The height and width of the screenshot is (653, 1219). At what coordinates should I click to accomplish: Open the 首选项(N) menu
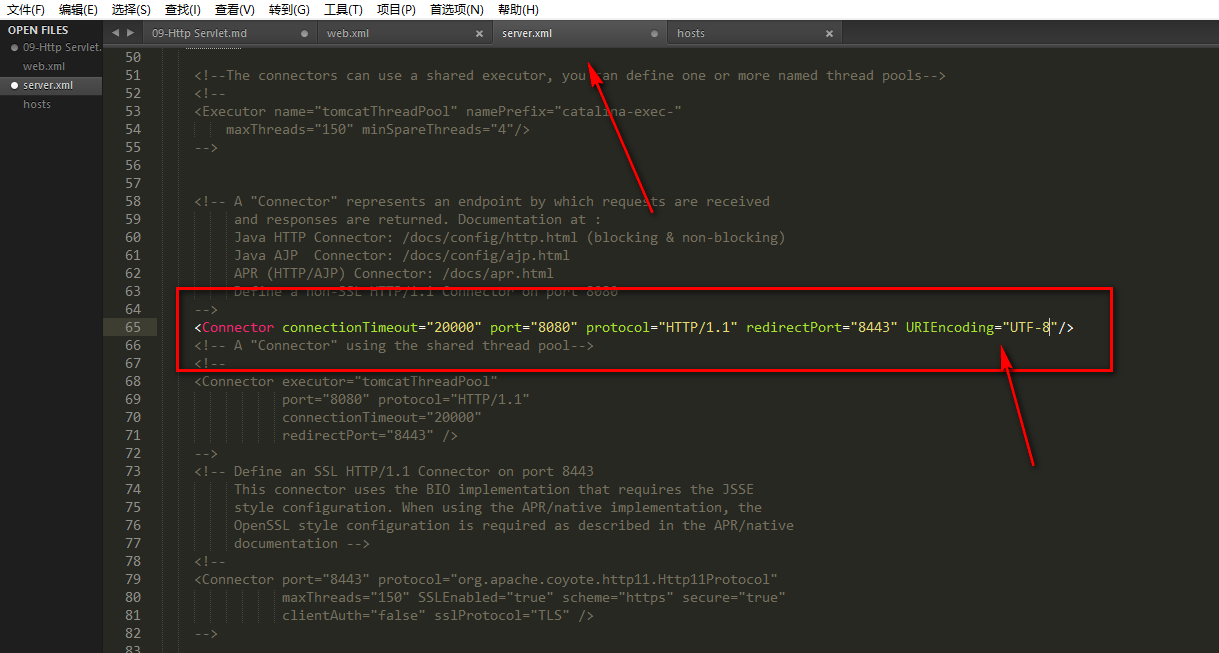(457, 9)
